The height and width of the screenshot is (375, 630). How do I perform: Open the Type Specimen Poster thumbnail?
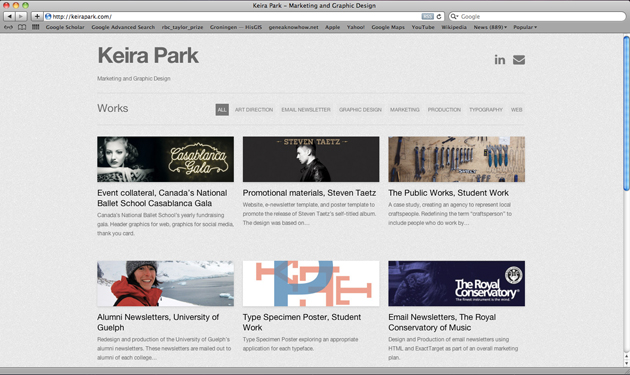tap(311, 283)
